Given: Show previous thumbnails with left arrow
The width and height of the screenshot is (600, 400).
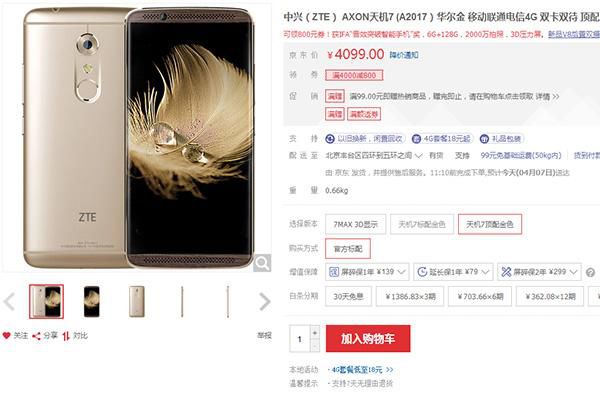Looking at the screenshot, I should coord(9,301).
